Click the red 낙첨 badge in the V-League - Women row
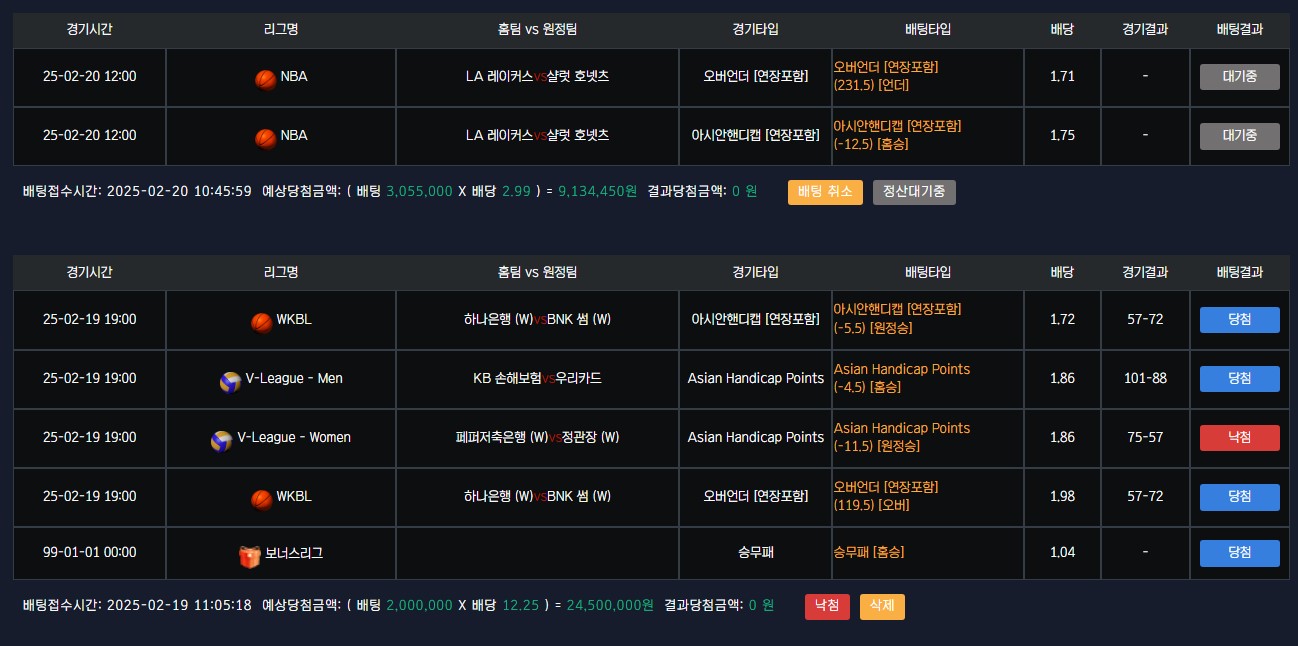The image size is (1298, 646). click(x=1240, y=438)
